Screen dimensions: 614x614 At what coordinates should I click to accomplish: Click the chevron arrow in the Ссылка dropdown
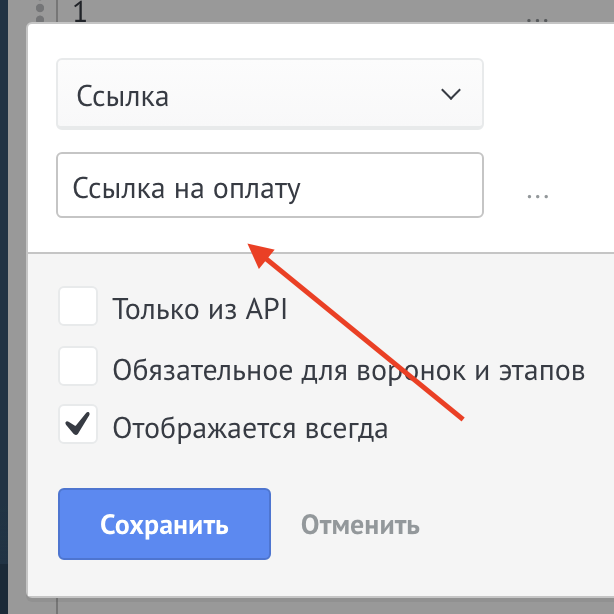pyautogui.click(x=451, y=95)
